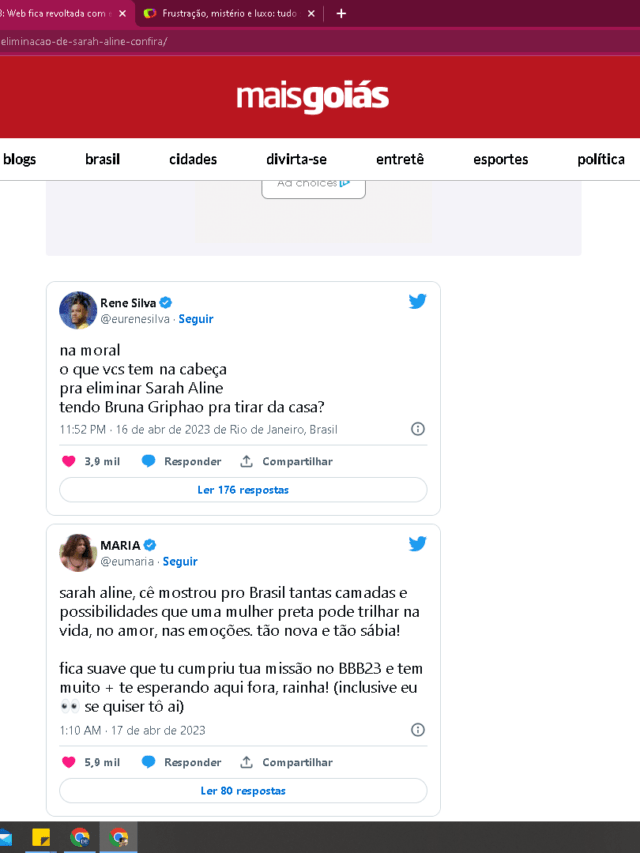Like Rene Silva's tweet with heart icon
This screenshot has height=853, width=640.
(69, 461)
